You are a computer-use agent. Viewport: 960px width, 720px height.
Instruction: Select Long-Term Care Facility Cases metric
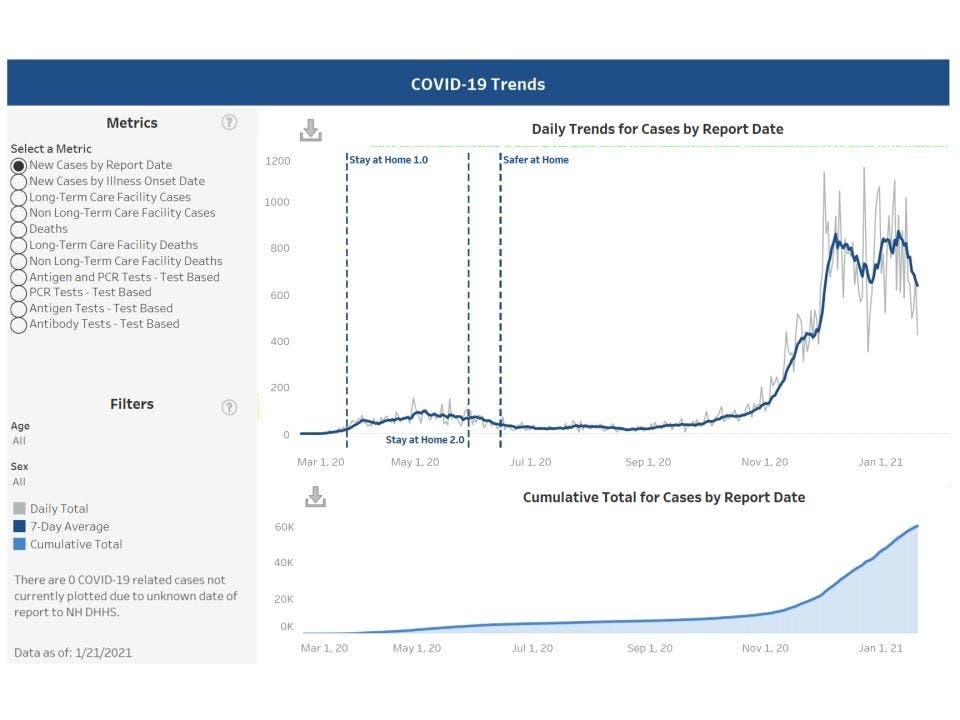[x=18, y=197]
